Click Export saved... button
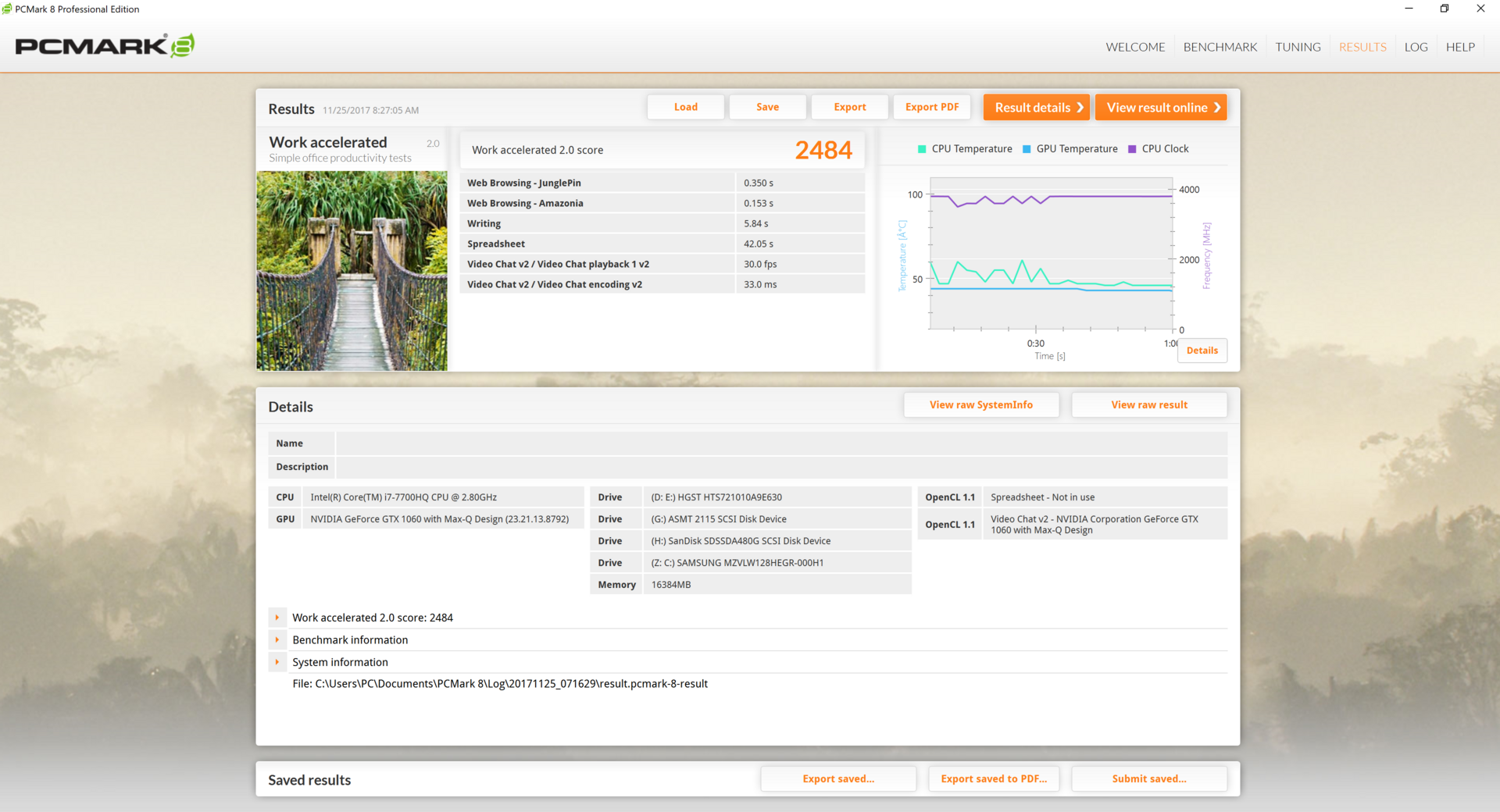Viewport: 1500px width, 812px height. pyautogui.click(x=838, y=778)
